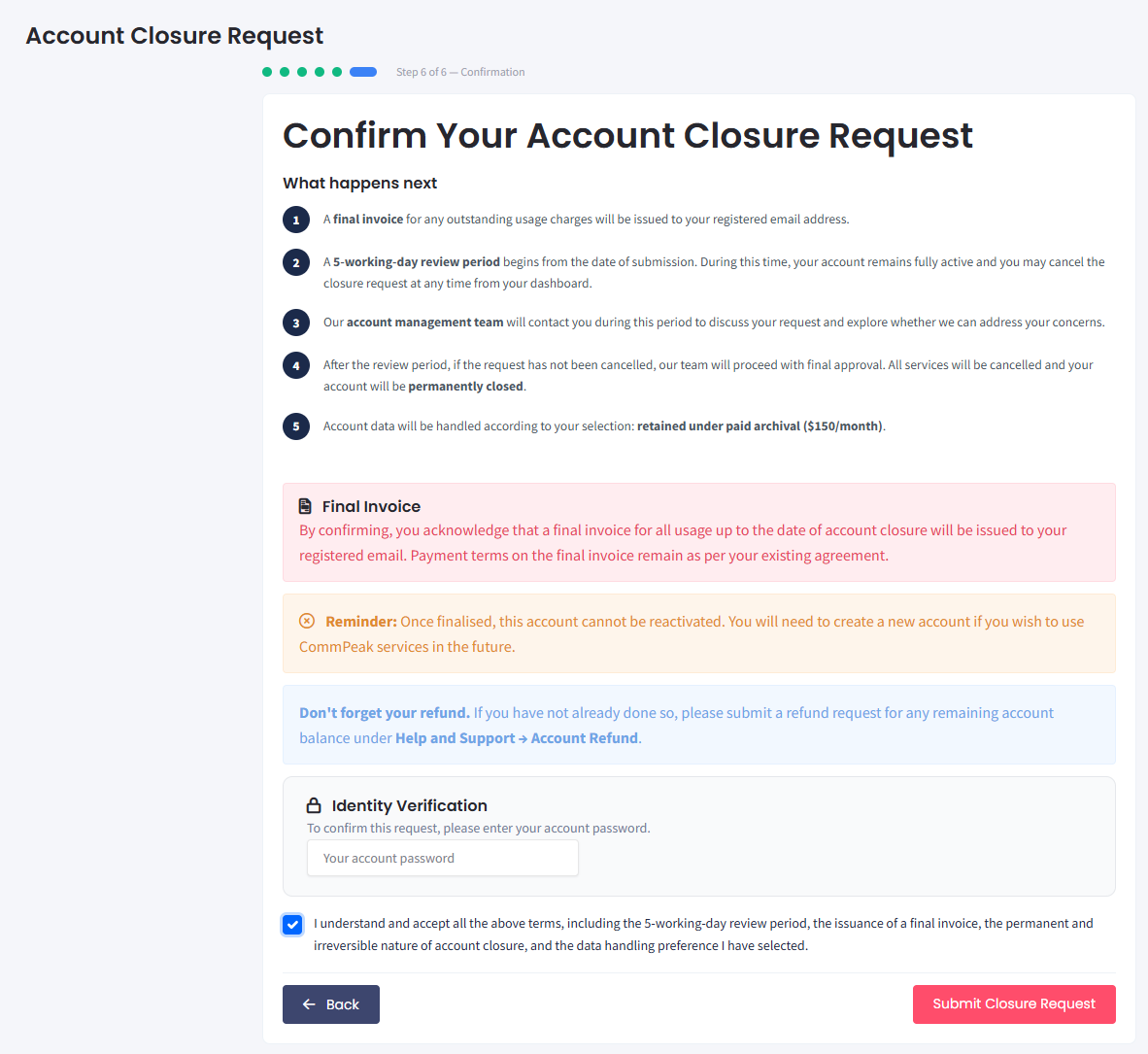Viewport: 1148px width, 1054px height.
Task: Click badge 2 beside the review period step
Action: coord(296,262)
